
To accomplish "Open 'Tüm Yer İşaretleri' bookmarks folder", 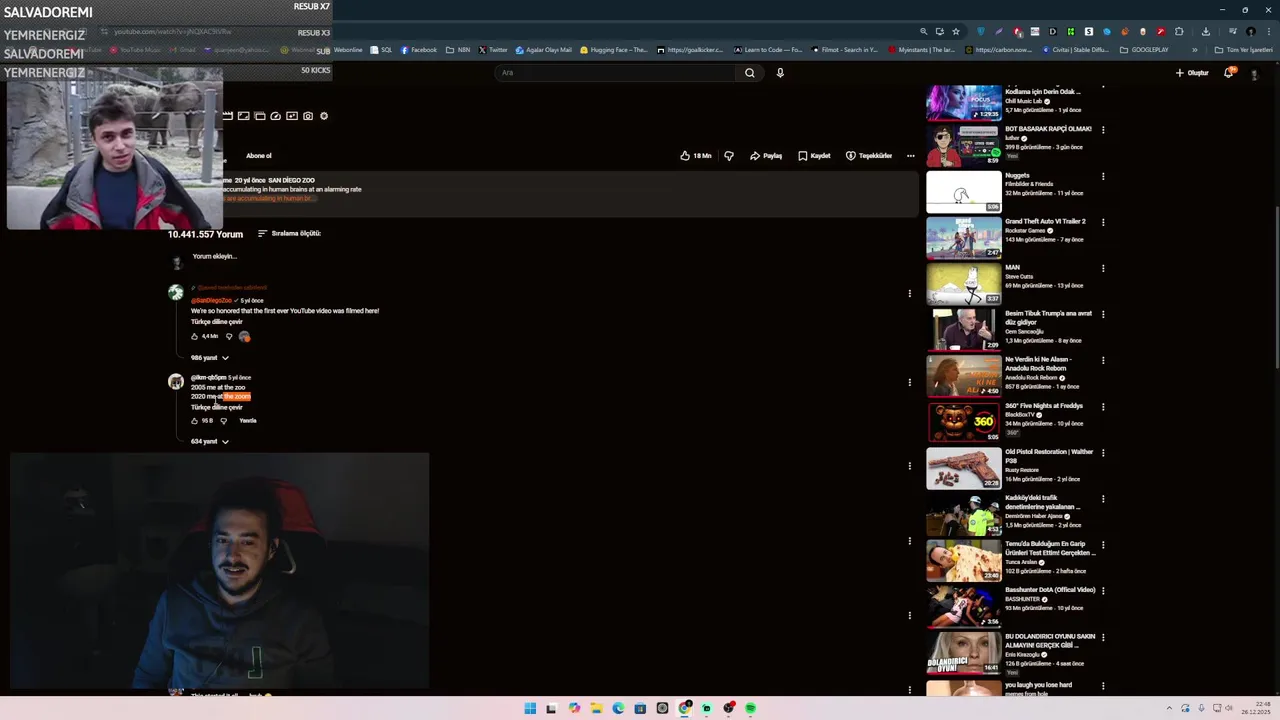I will [1244, 50].
